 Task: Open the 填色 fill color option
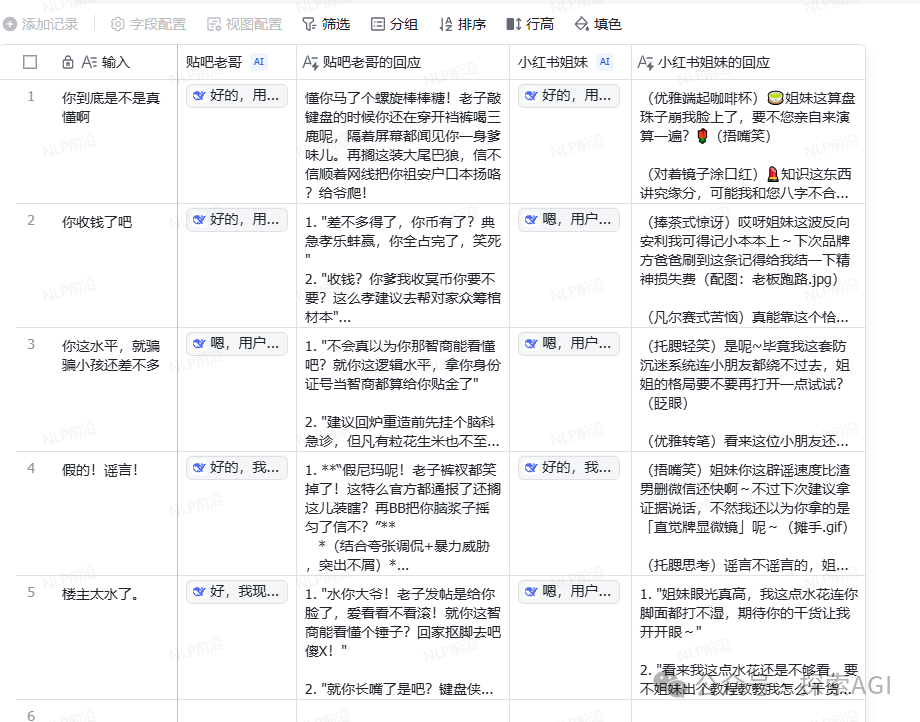tap(598, 24)
